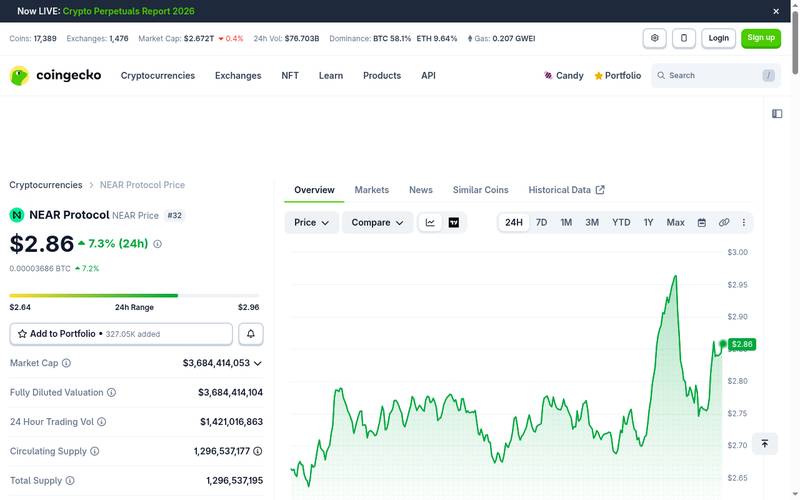Open Candy rewards
This screenshot has height=500, width=800.
[564, 76]
